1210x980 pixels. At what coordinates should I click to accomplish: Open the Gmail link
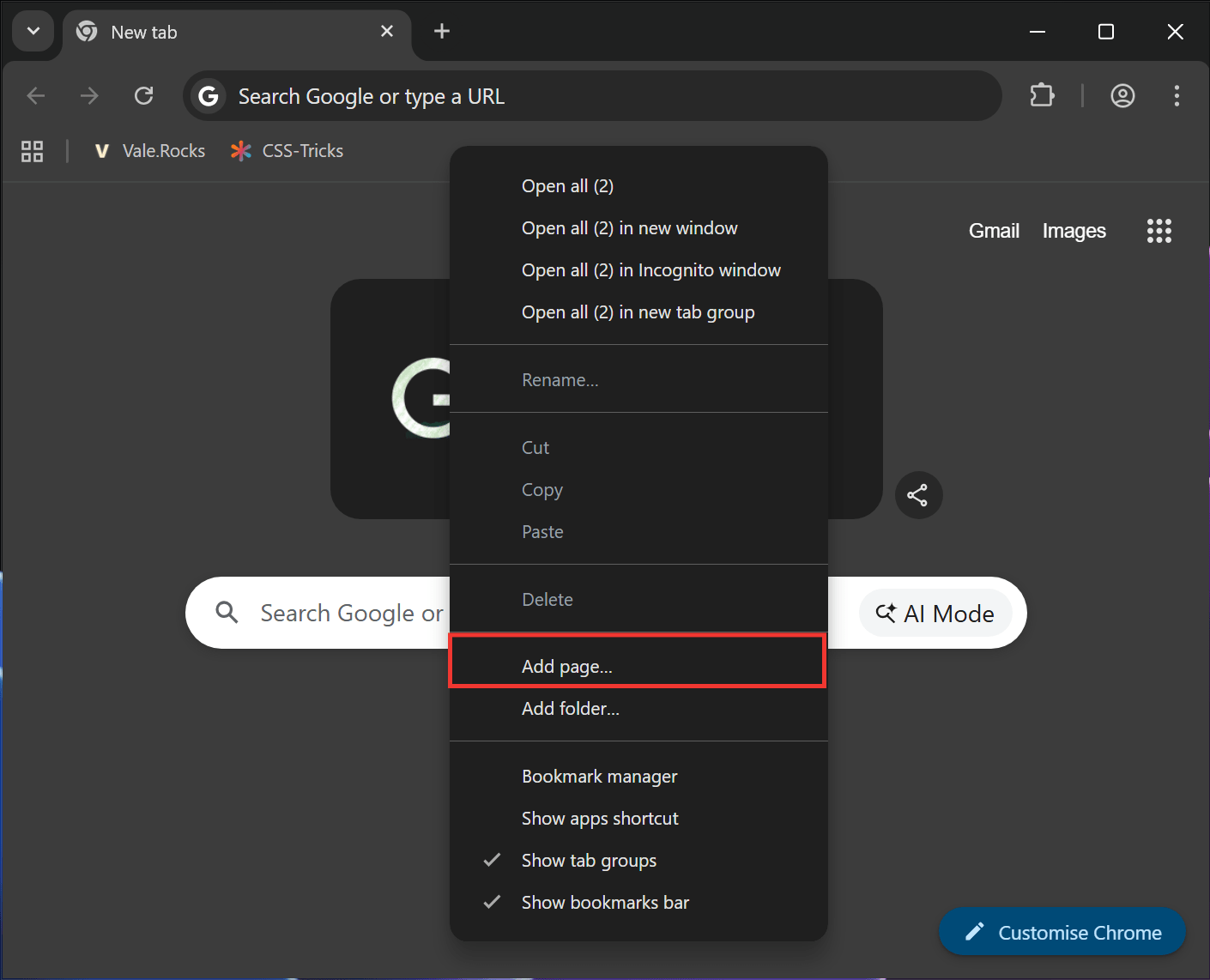993,230
